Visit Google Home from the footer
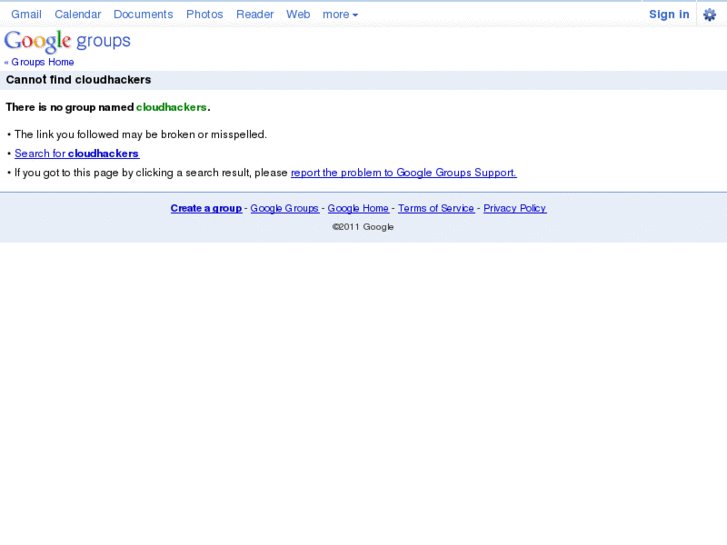 coord(358,208)
